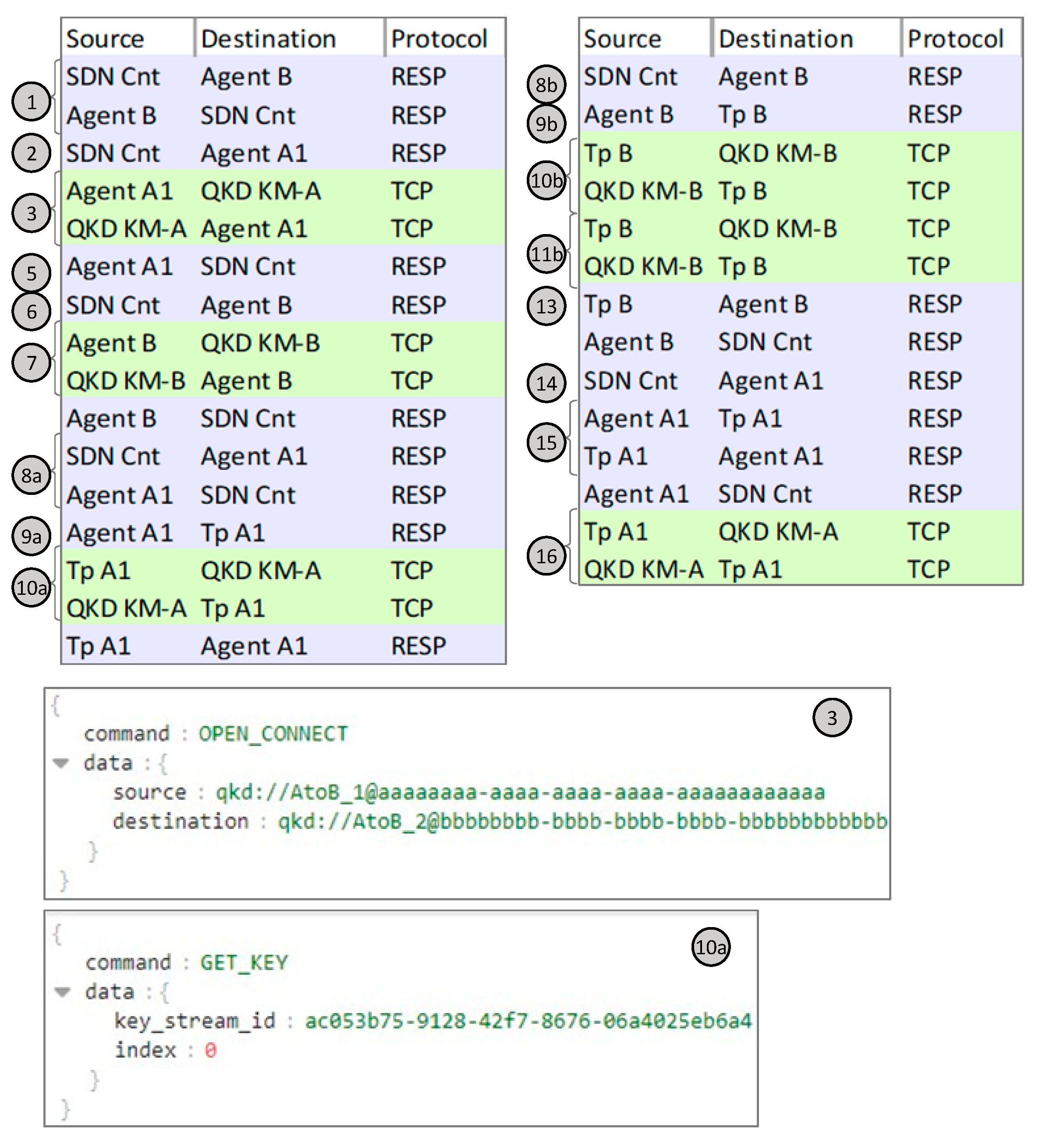Click the circled number 1 marker
Viewport: 1039px width, 1148px height.
click(x=31, y=101)
